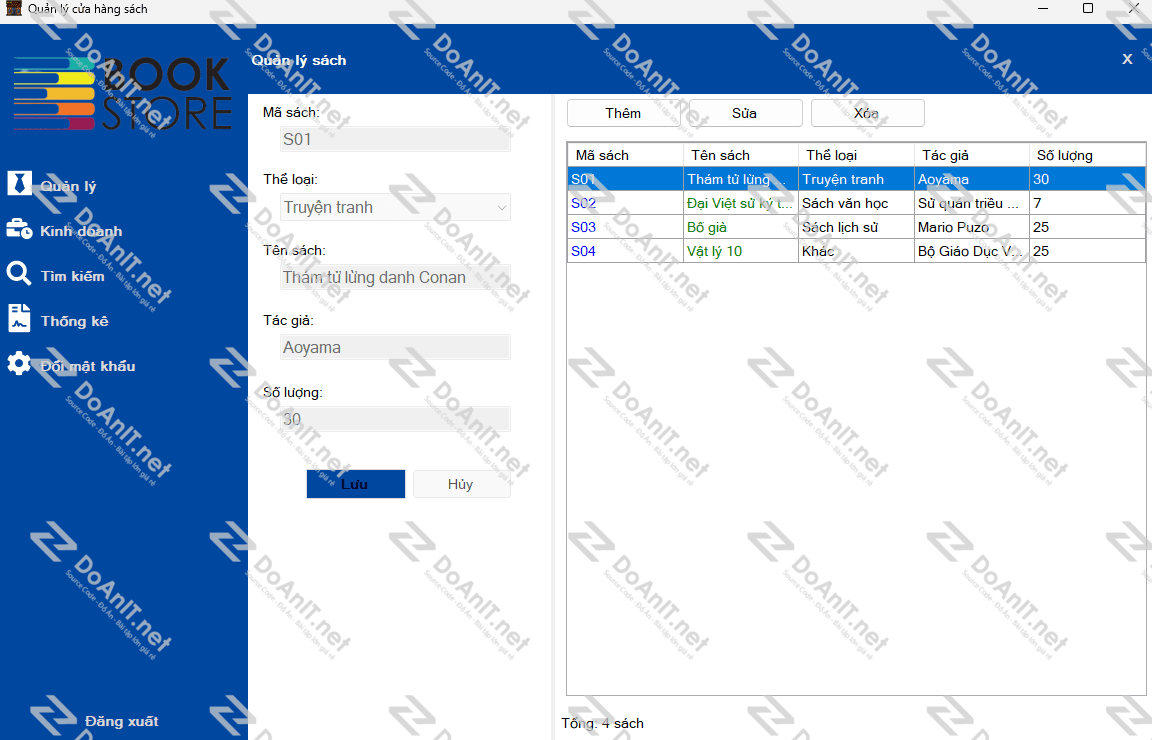Click the Quản lý tie icon
Viewport: 1152px width, 740px height.
(x=19, y=183)
